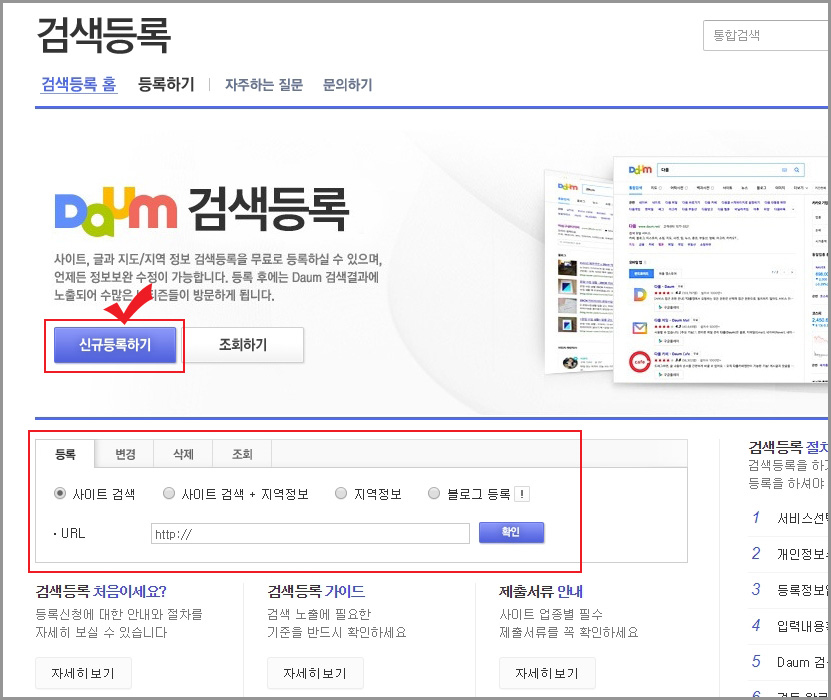Click the 검색등록 처음이세요? heading
The width and height of the screenshot is (831, 700).
pos(101,591)
